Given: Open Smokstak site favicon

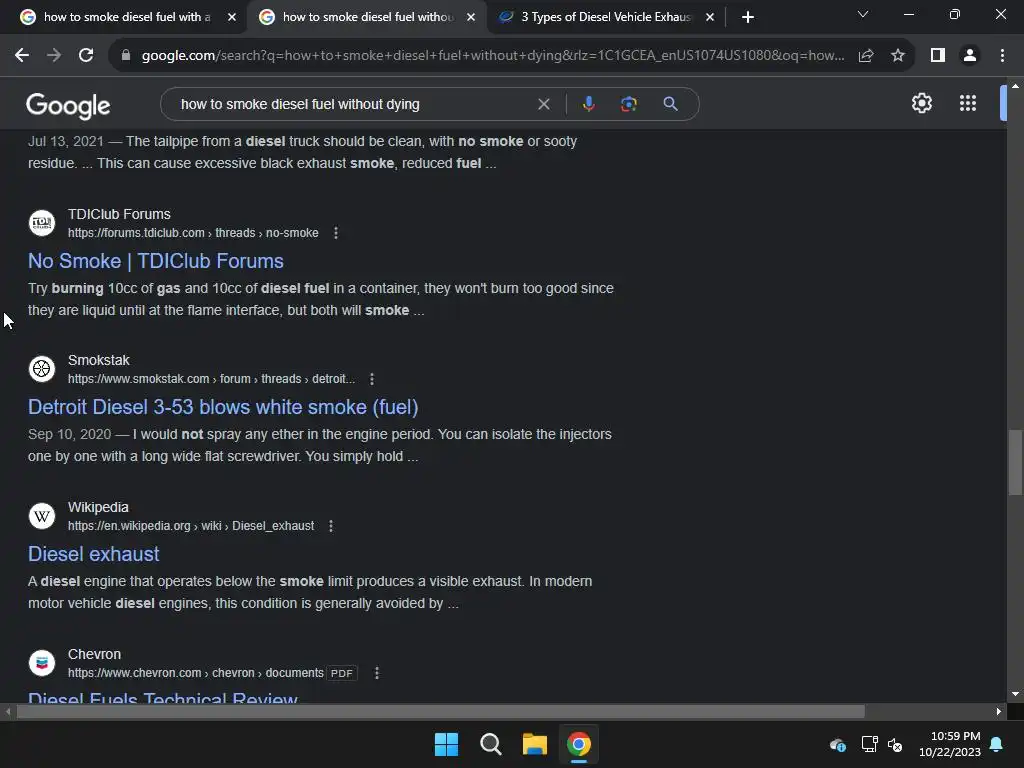Looking at the screenshot, I should [42, 369].
